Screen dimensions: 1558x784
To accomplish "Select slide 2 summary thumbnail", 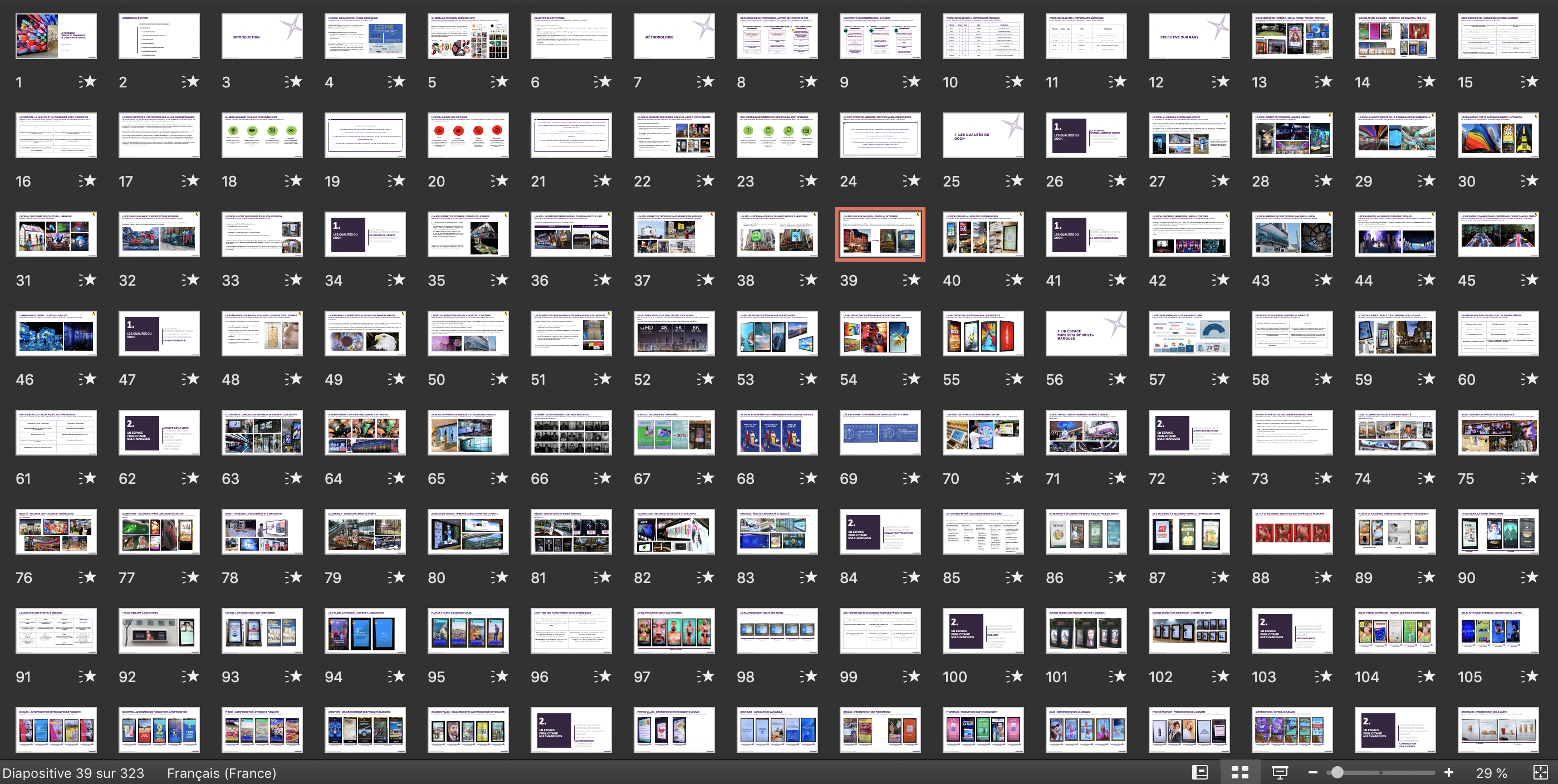I will click(159, 36).
